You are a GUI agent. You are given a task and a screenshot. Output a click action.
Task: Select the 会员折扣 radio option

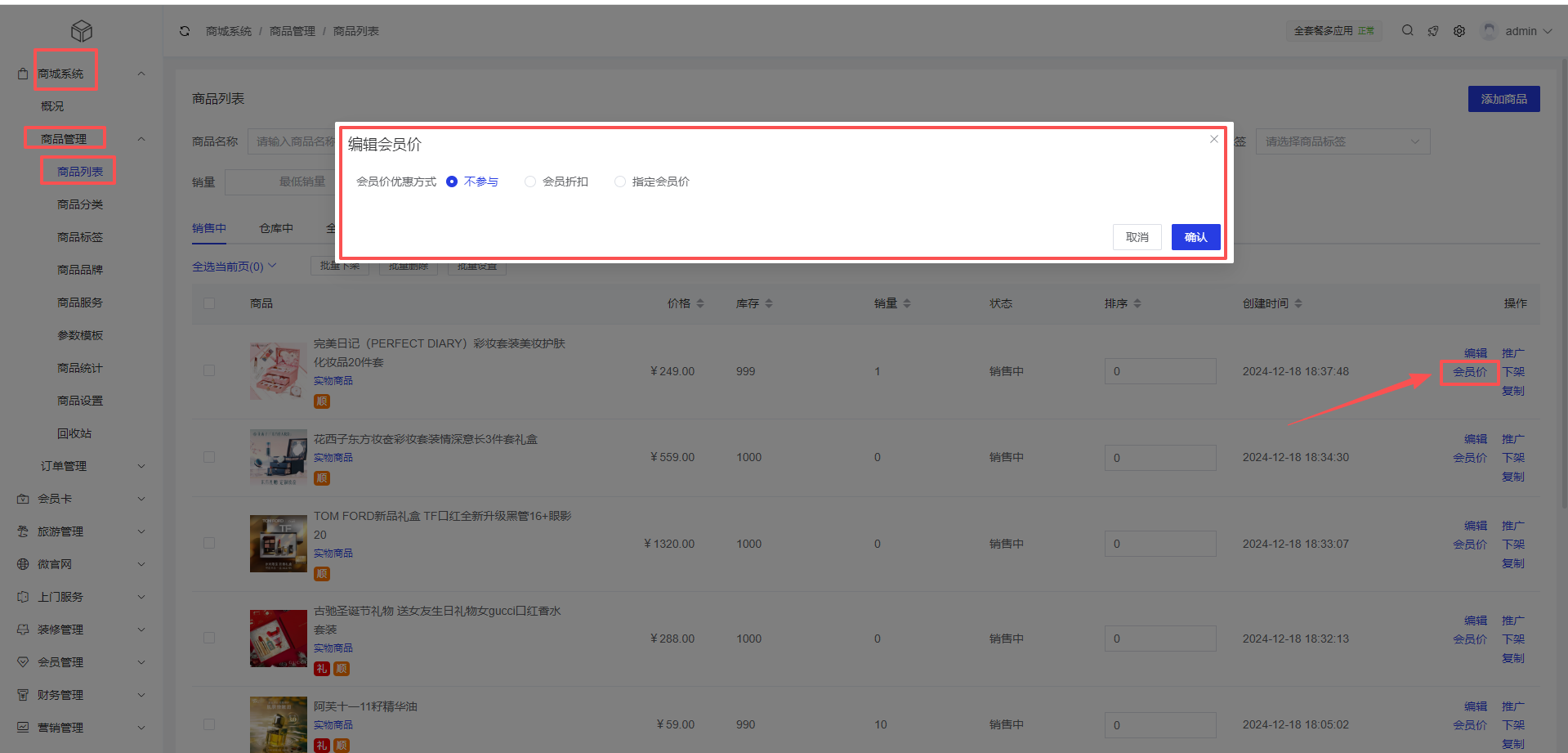(x=530, y=182)
